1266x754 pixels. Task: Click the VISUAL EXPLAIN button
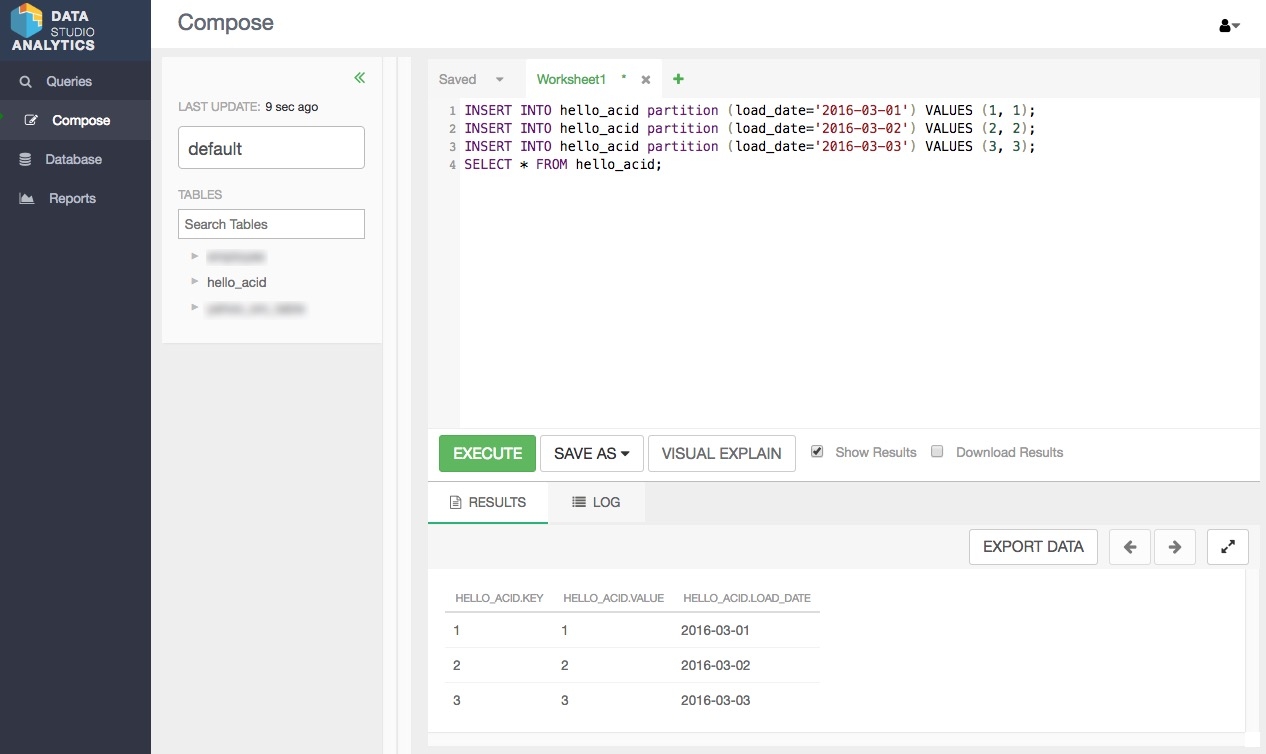(722, 453)
